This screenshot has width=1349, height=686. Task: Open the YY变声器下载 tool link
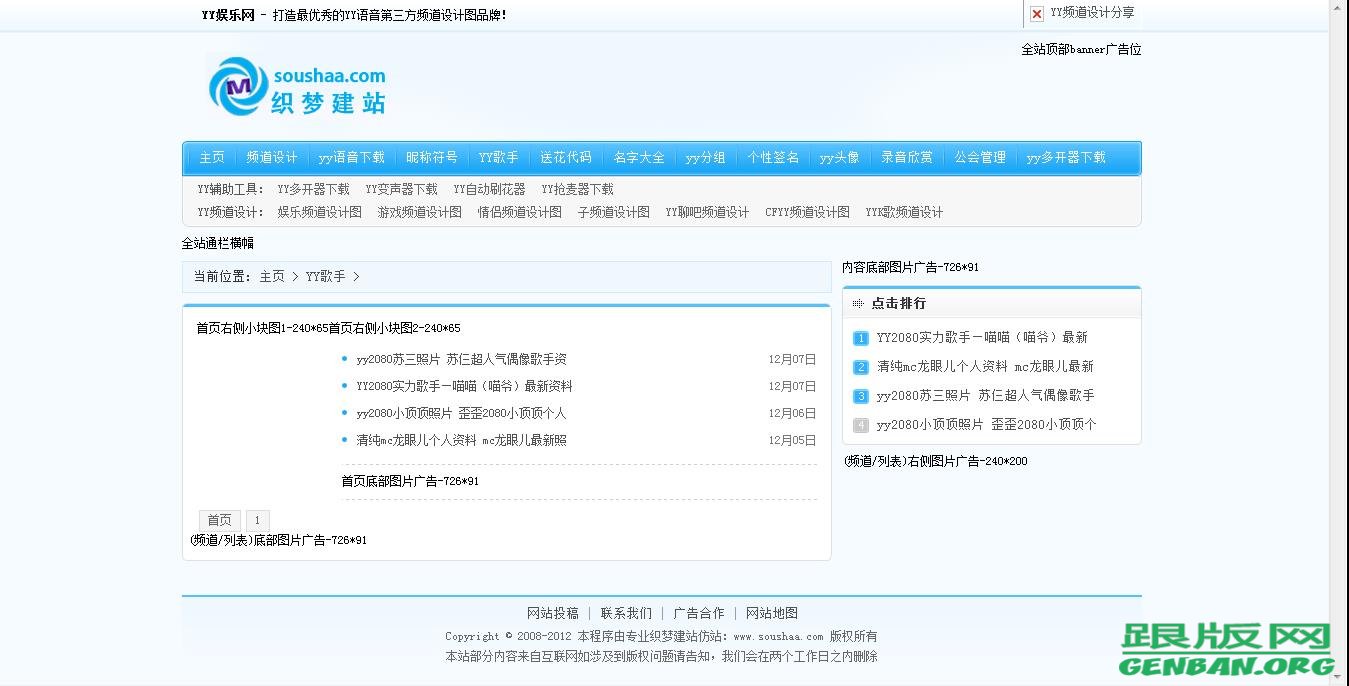pos(401,189)
